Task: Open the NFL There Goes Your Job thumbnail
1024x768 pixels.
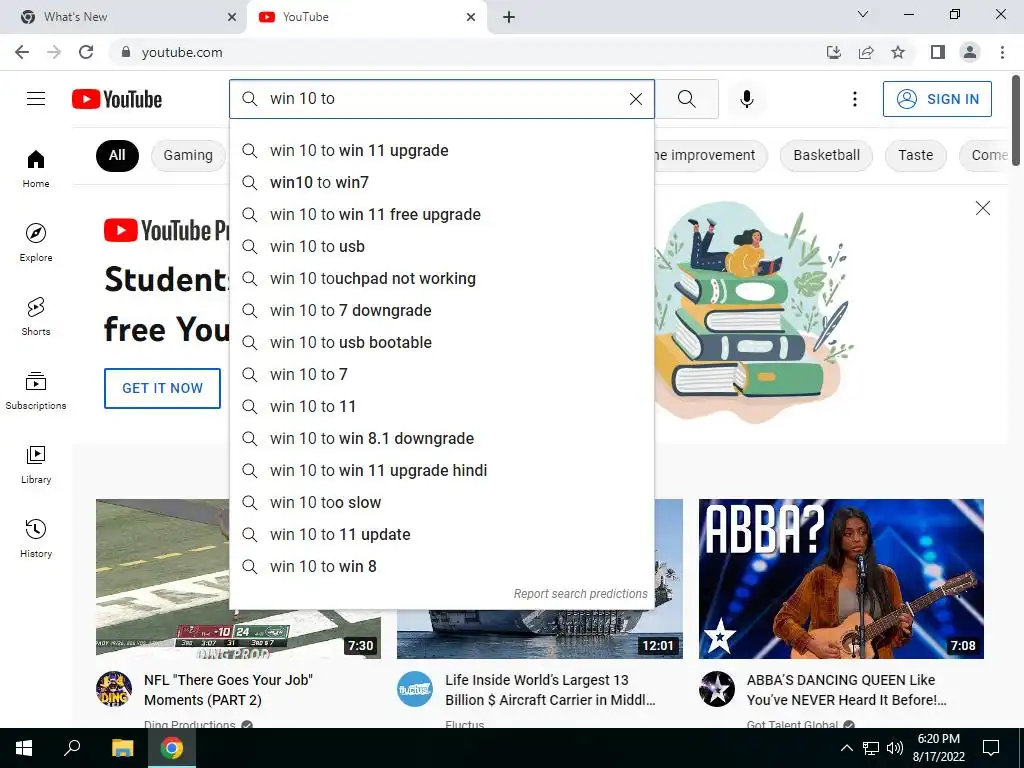Action: (163, 579)
